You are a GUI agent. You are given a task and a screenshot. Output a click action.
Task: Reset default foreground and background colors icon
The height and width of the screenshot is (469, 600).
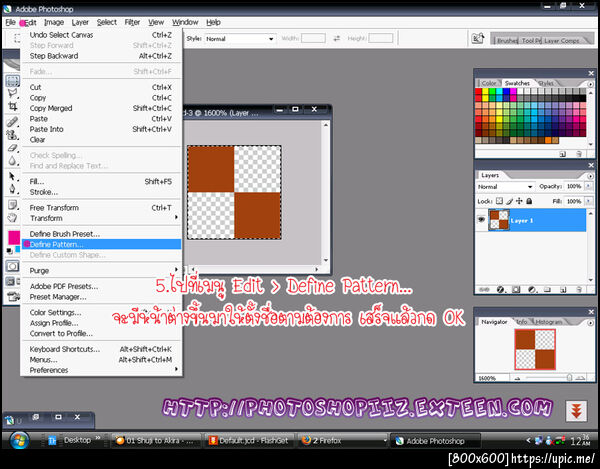[x=10, y=251]
